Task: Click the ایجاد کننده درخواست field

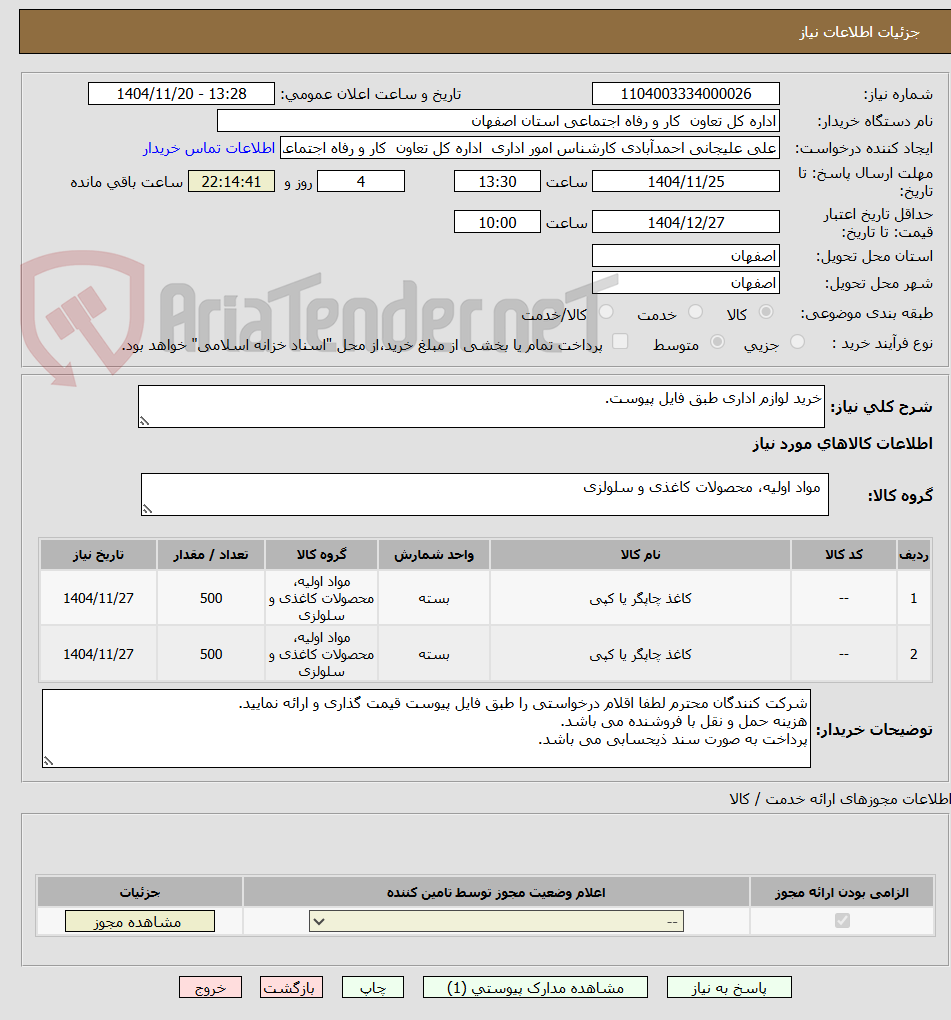Action: (x=529, y=148)
